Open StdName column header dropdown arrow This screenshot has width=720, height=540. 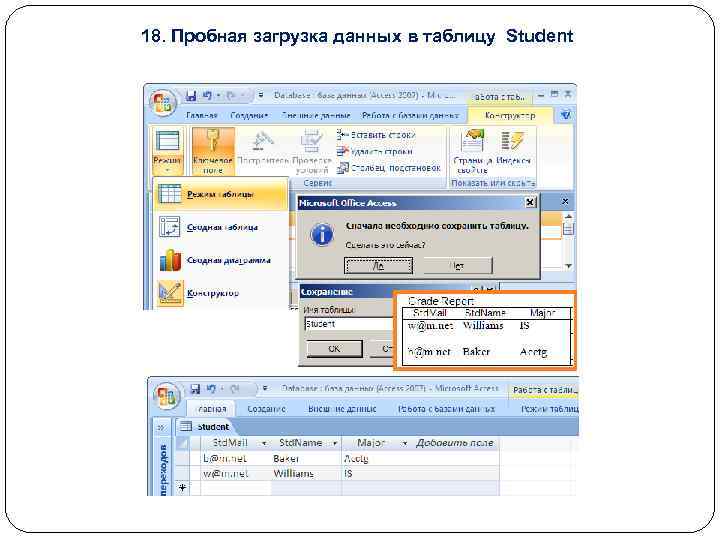[335, 444]
